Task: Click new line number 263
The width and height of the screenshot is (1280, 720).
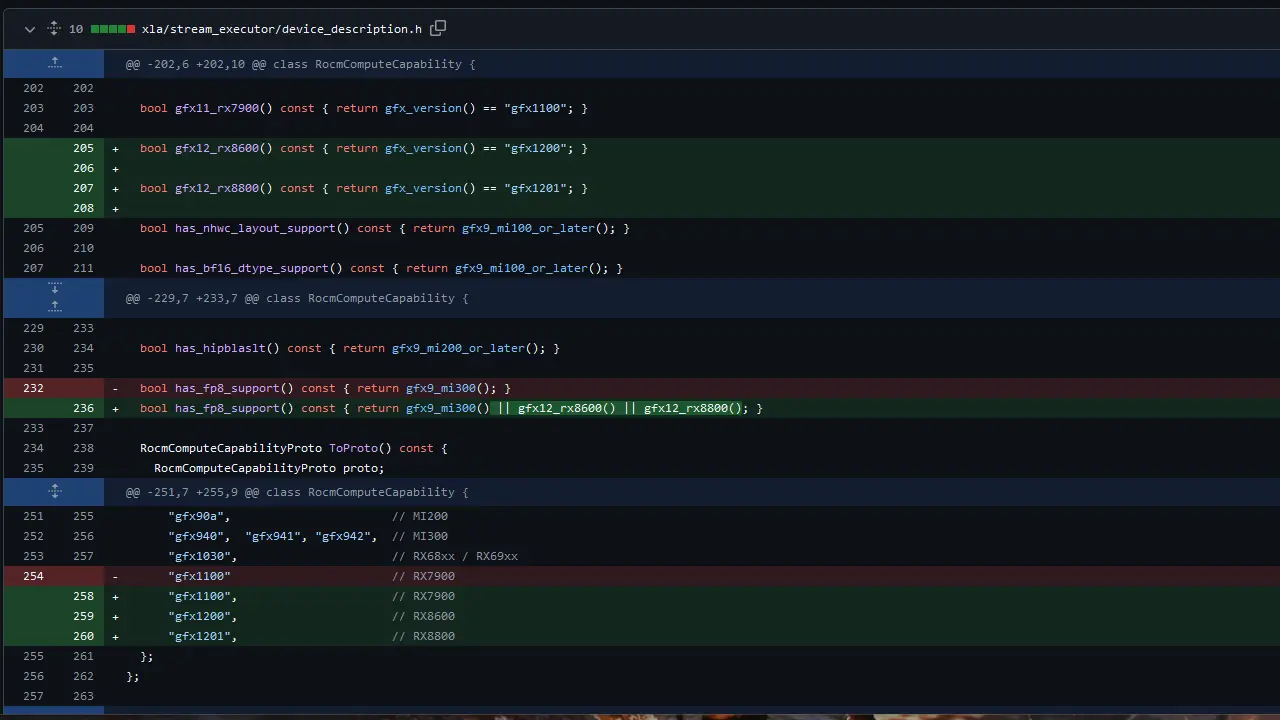Action: click(83, 696)
